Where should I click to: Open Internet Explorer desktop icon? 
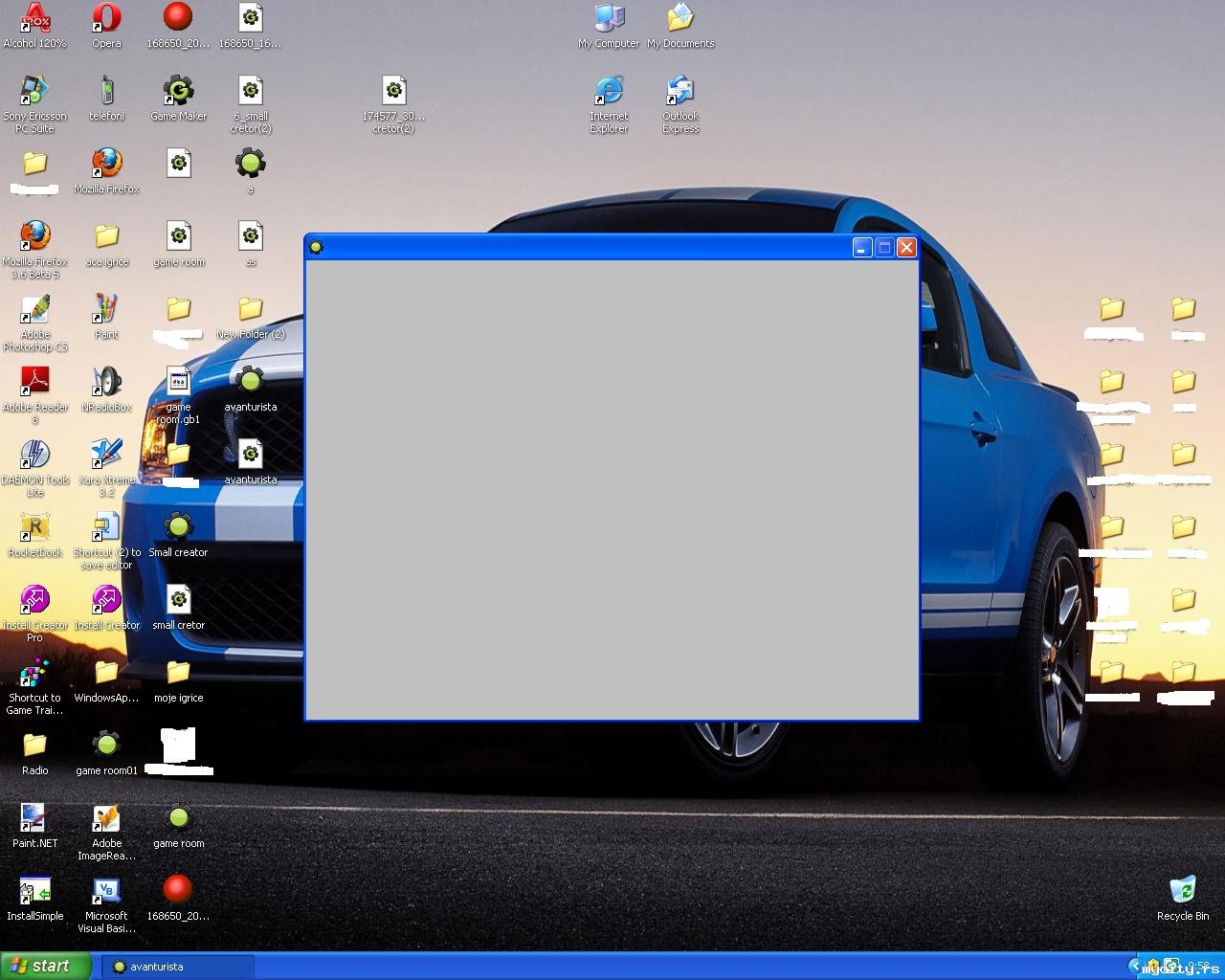coord(609,92)
